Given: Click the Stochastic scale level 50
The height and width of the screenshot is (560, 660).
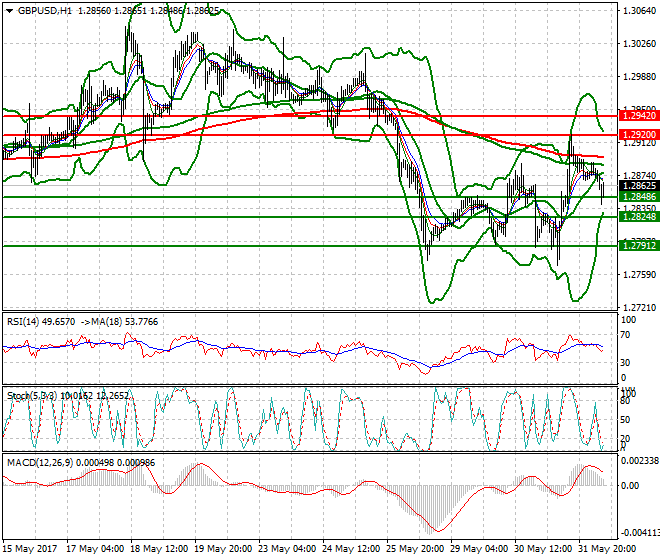Looking at the screenshot, I should point(625,420).
